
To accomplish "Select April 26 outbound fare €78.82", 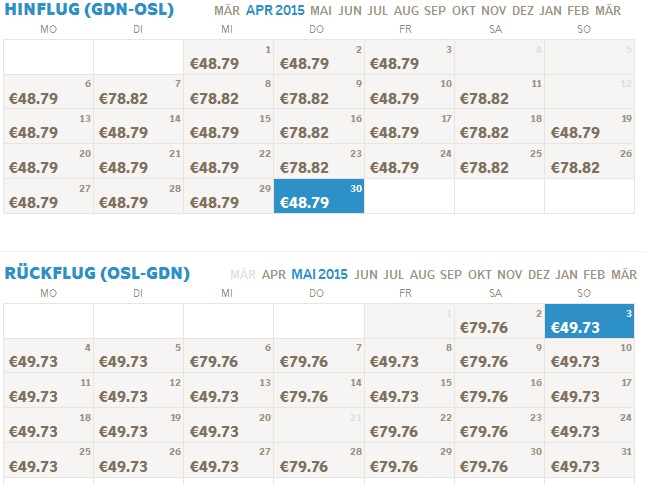I will pyautogui.click(x=590, y=162).
